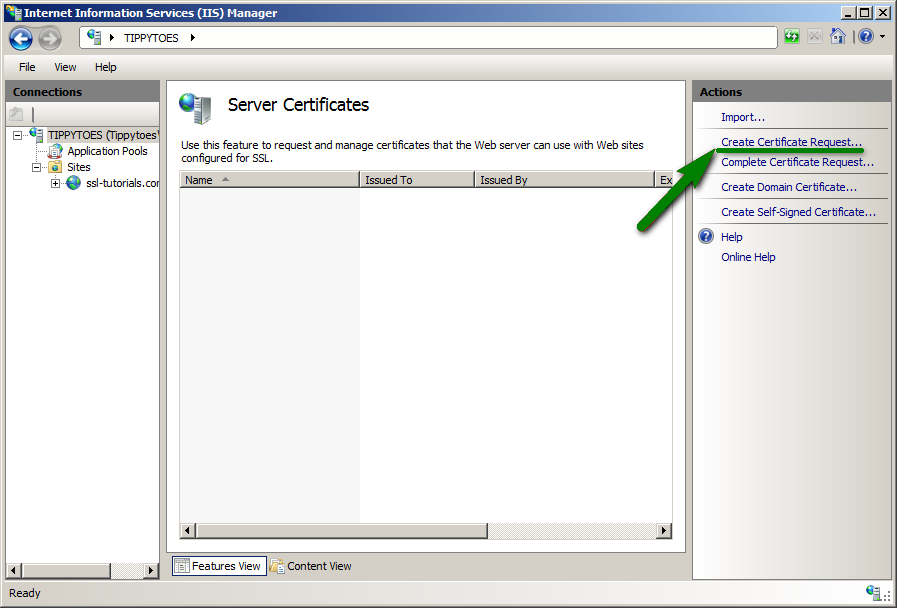The width and height of the screenshot is (897, 608).
Task: Click the ssl-tutorials site globe icon
Action: pyautogui.click(x=73, y=183)
